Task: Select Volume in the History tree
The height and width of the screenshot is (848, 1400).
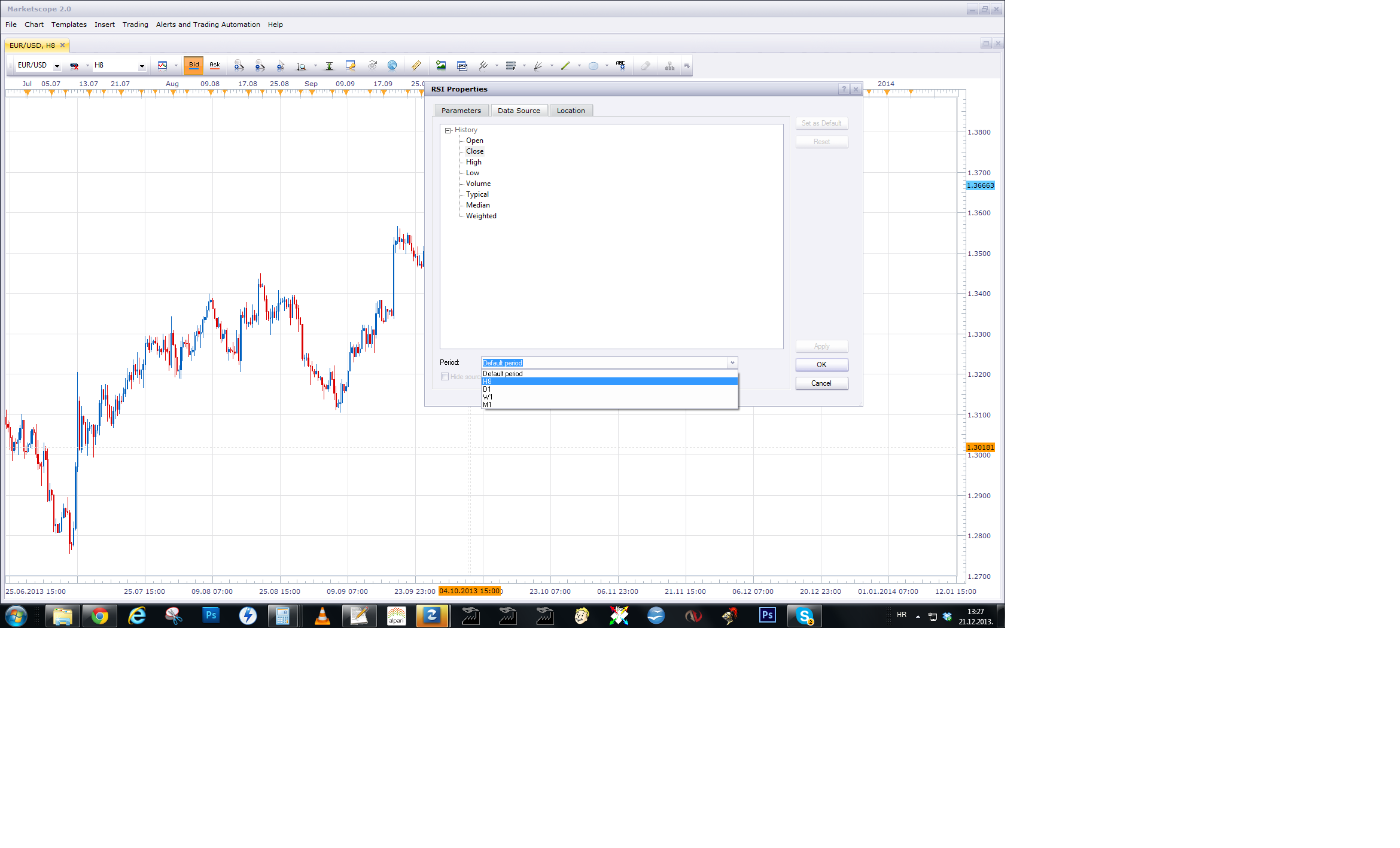Action: (478, 184)
